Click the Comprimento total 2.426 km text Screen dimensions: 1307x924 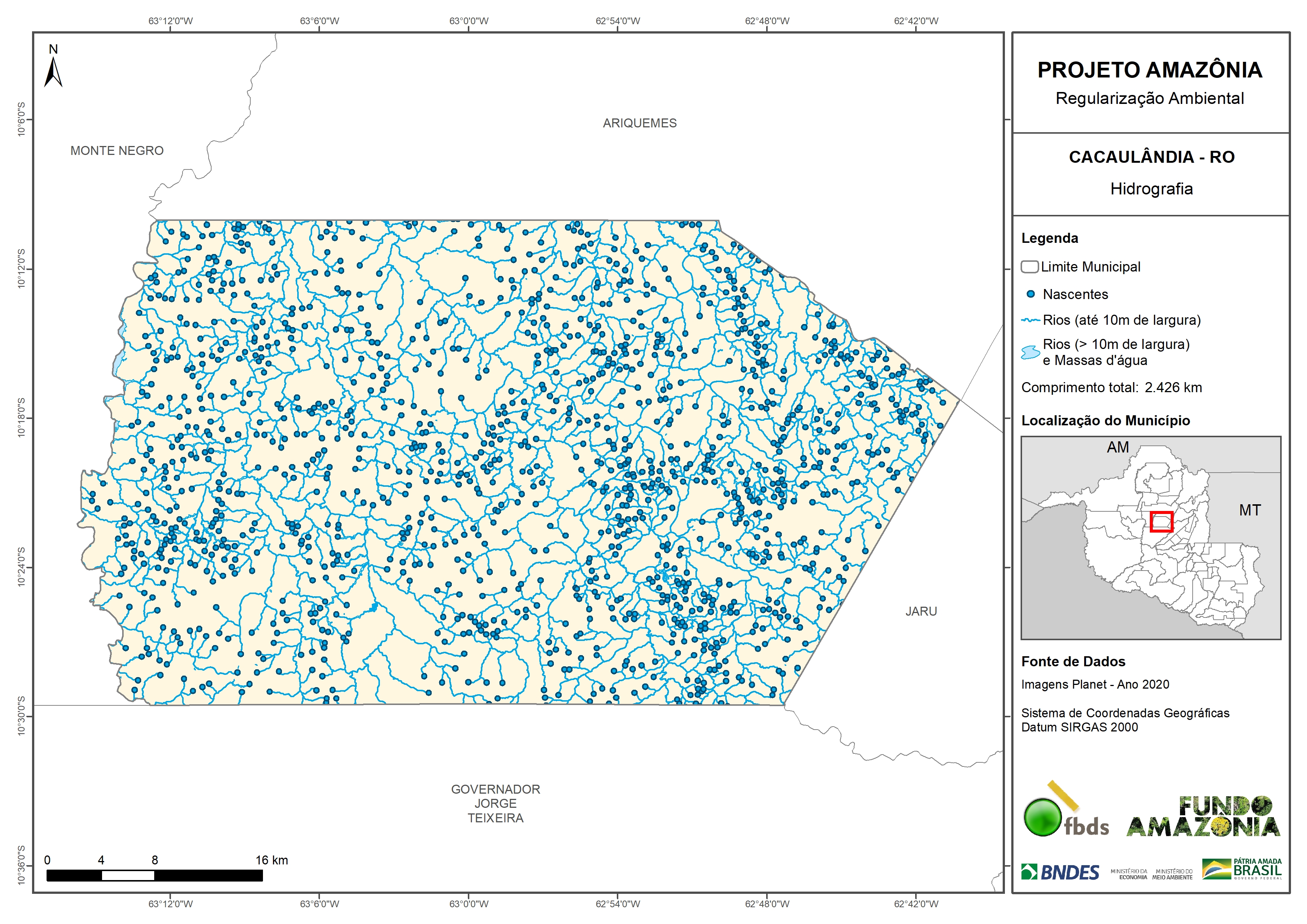(1111, 388)
